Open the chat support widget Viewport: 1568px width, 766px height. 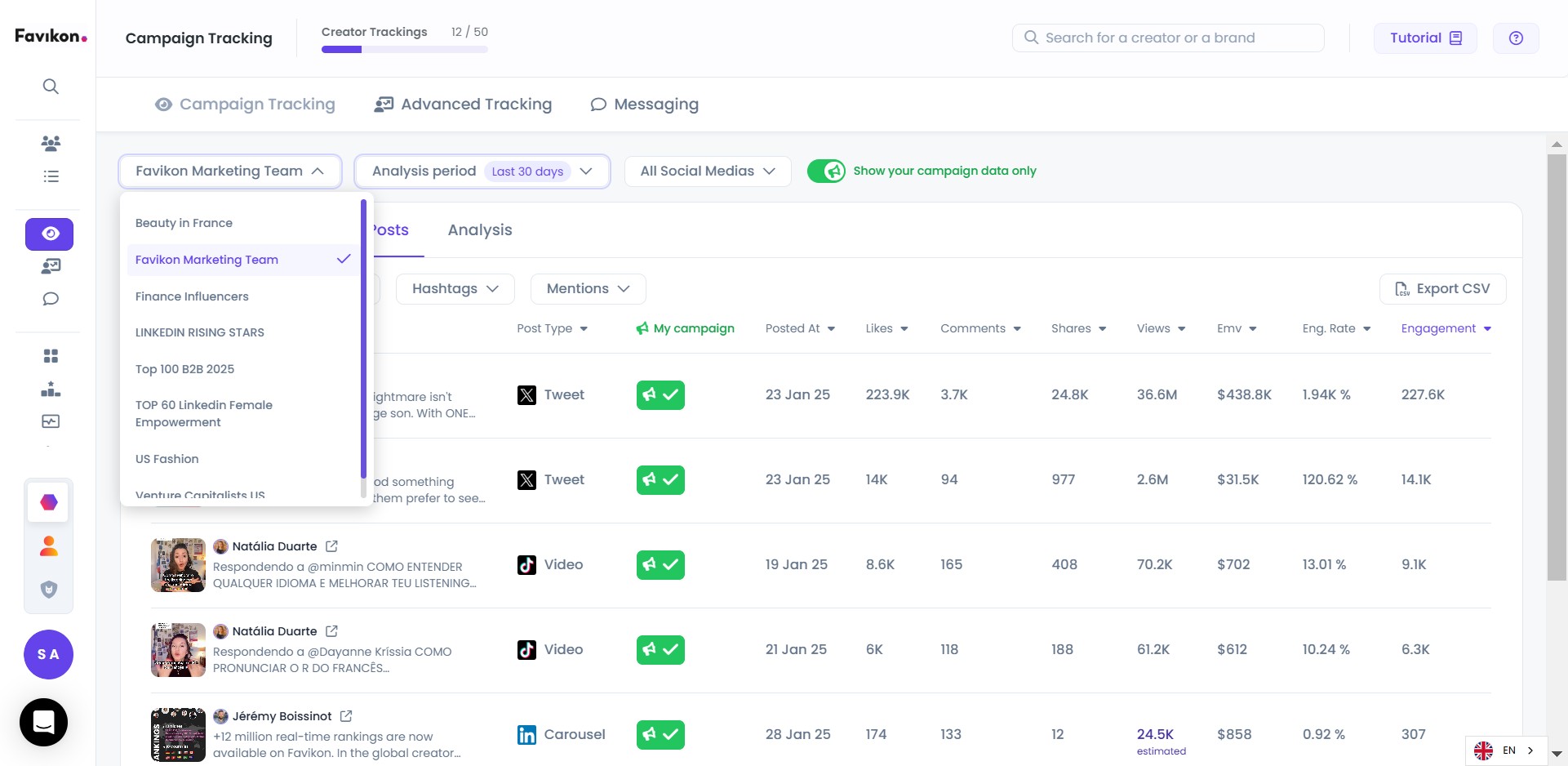pos(43,722)
